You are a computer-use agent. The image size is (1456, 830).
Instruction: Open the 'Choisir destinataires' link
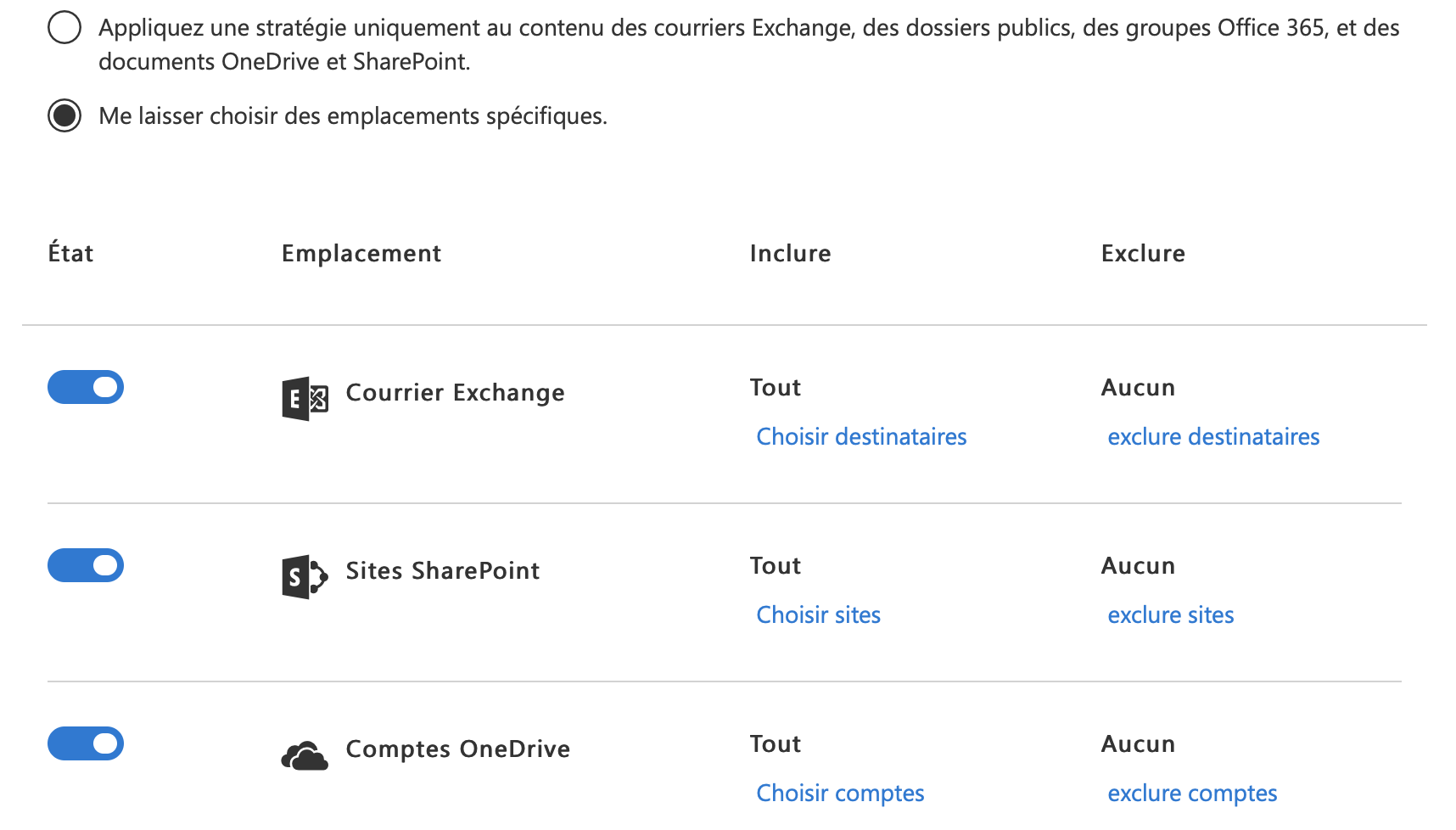click(861, 436)
